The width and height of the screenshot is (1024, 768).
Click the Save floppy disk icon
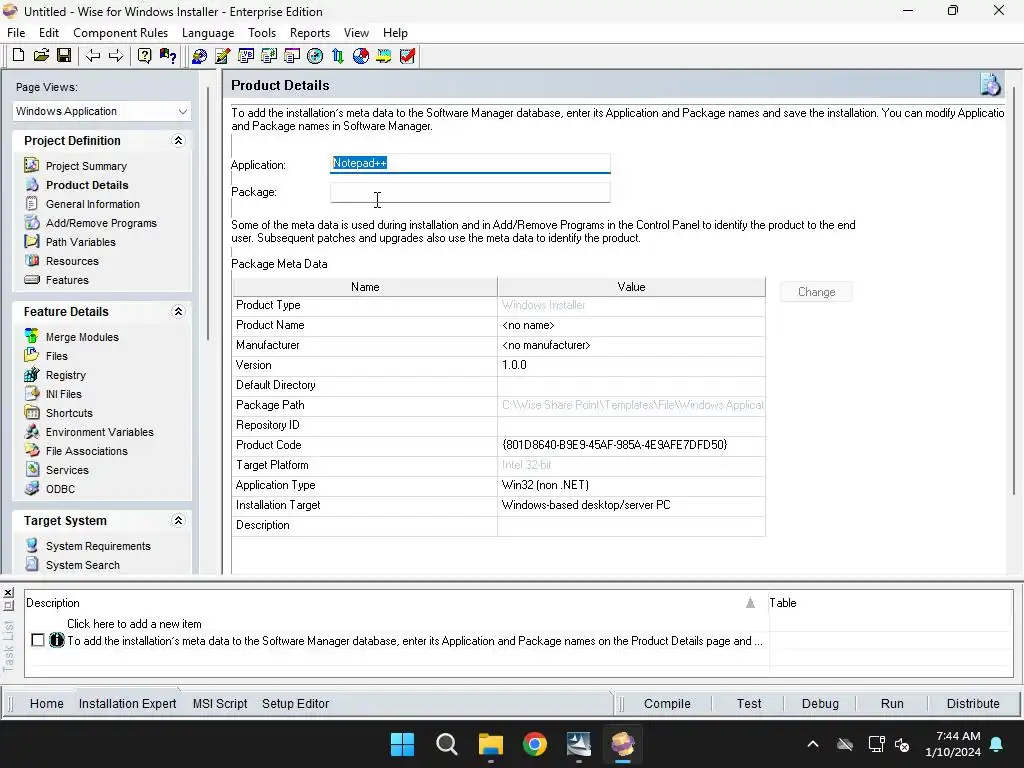coord(64,56)
